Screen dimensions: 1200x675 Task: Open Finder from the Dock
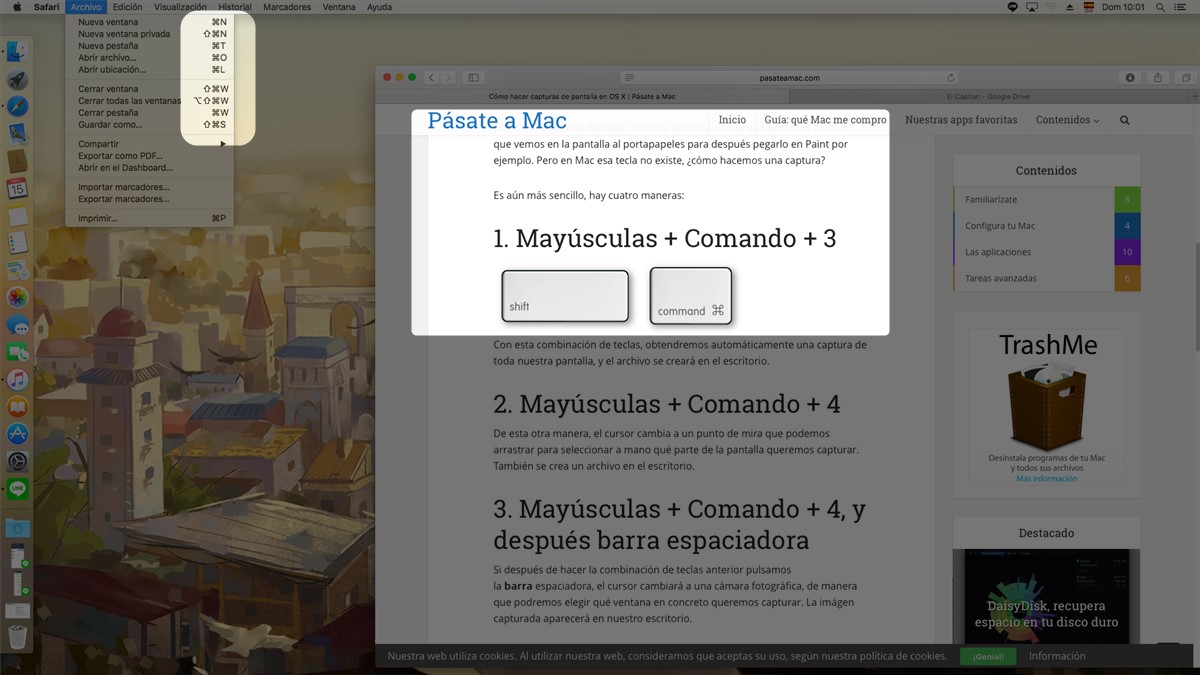17,52
